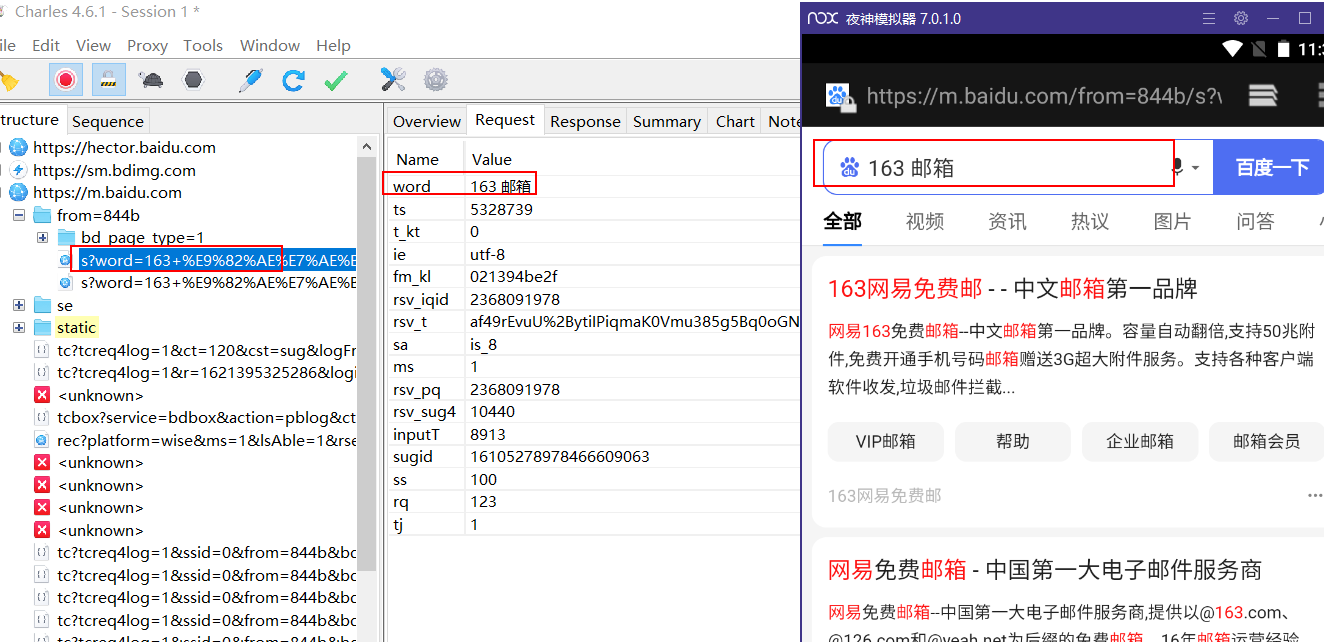This screenshot has height=642, width=1324.
Task: Open the microphone dropdown arrow
Action: [1196, 168]
